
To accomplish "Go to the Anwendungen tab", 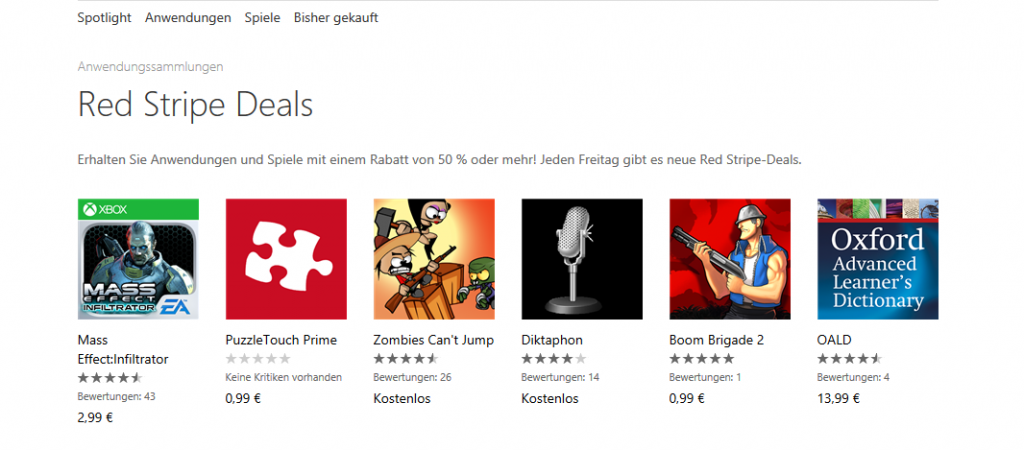I will coord(188,18).
